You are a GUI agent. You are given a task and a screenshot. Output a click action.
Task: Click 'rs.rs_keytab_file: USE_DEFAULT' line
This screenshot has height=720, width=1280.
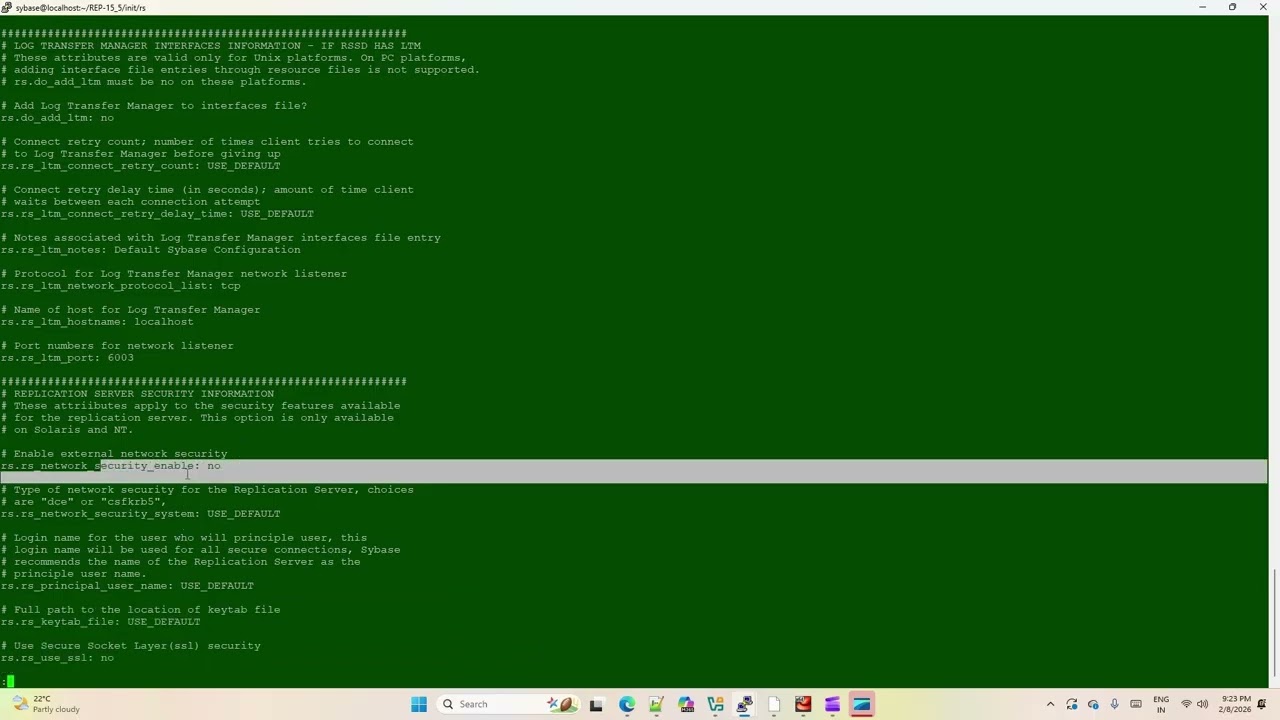(x=101, y=622)
